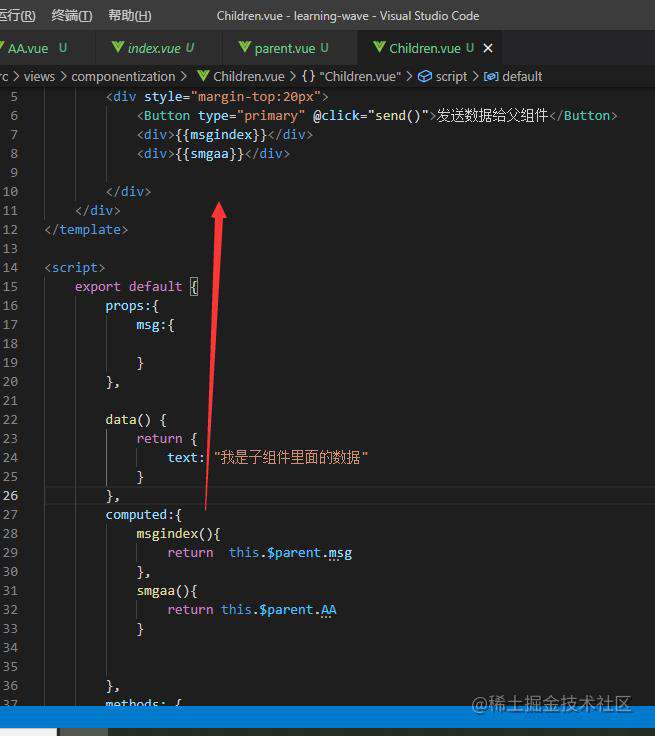Viewport: 655px width, 736px height.
Task: Click line number 5 in the gutter
Action: click(x=14, y=97)
